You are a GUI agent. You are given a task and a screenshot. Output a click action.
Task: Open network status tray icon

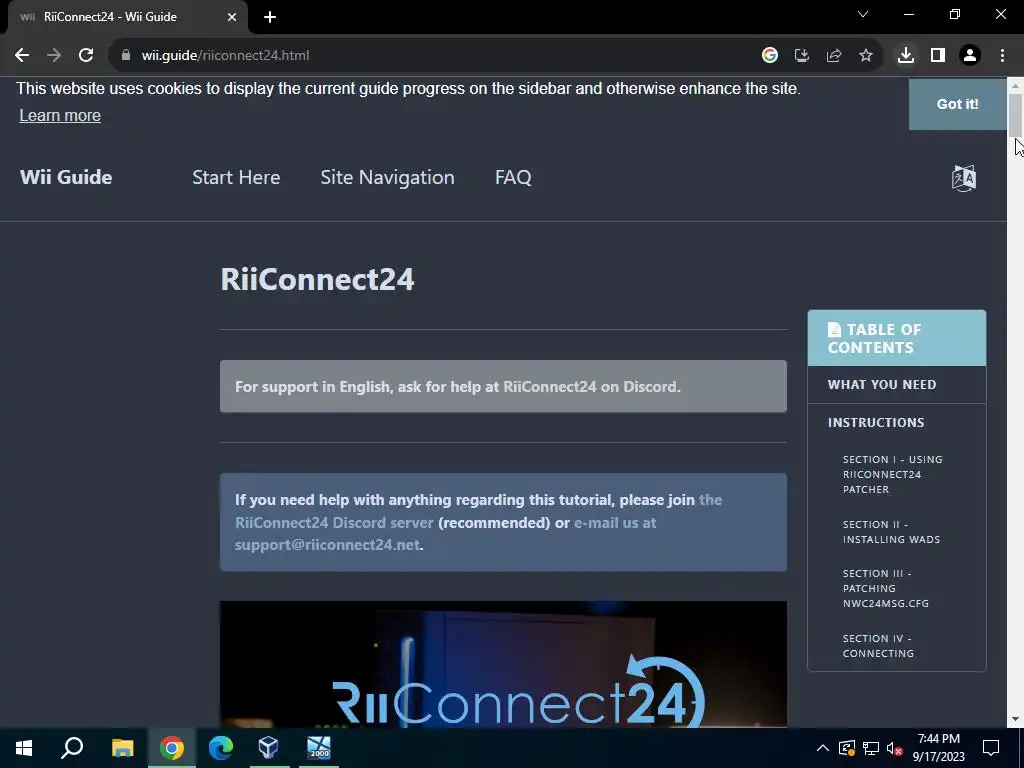click(871, 748)
